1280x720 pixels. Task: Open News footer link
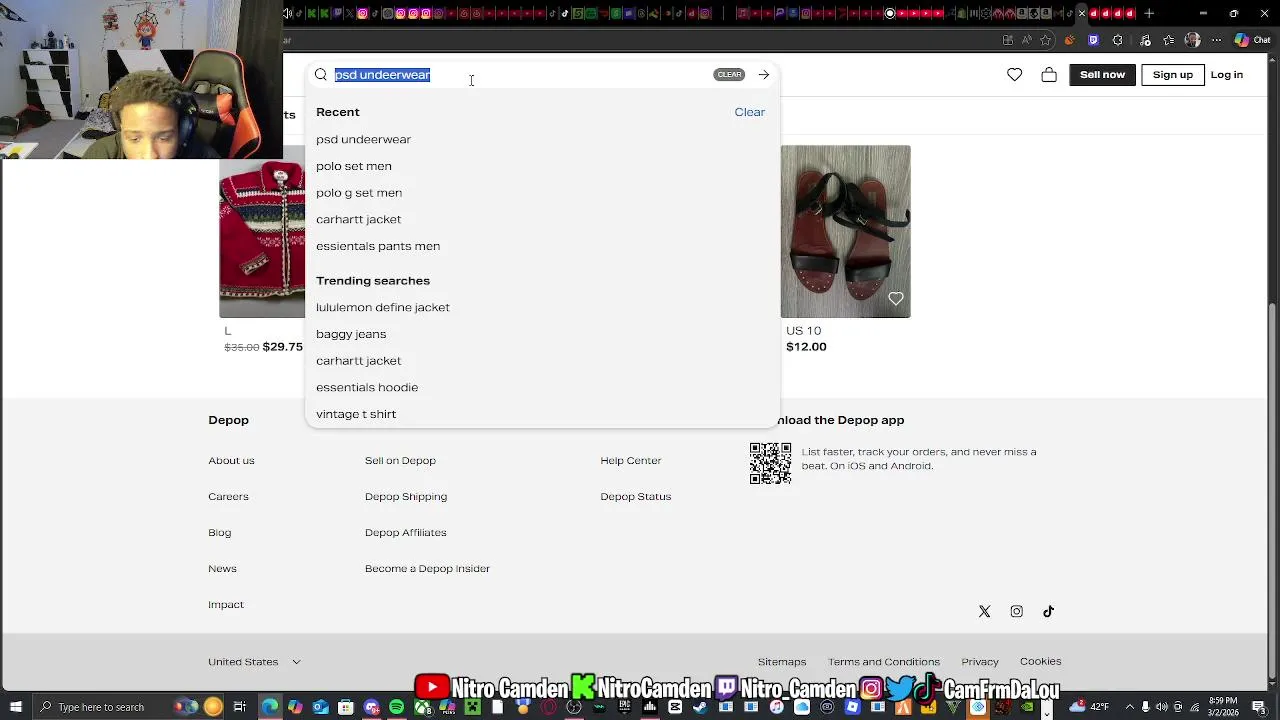222,569
